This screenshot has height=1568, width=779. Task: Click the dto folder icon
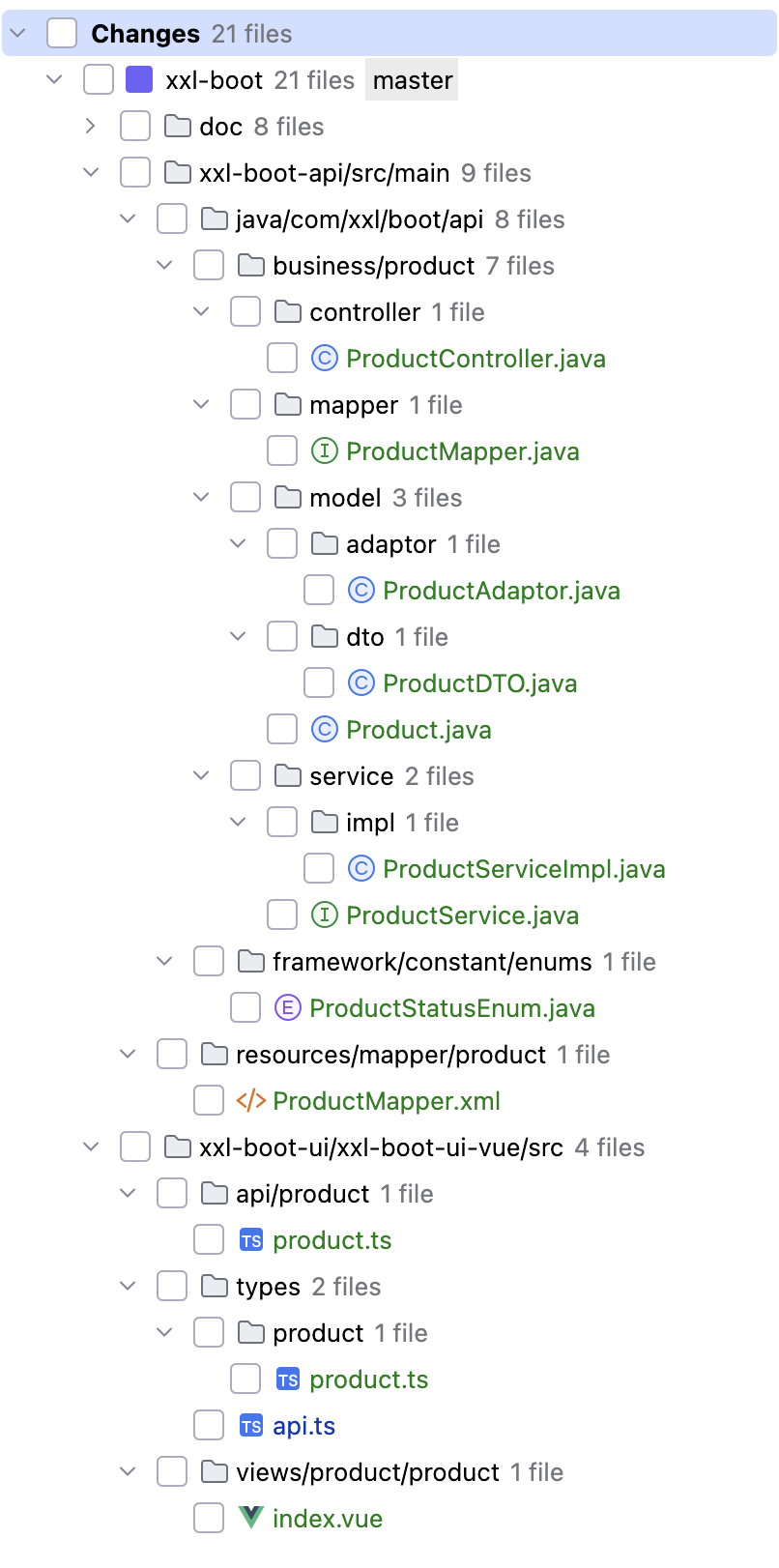(x=325, y=636)
